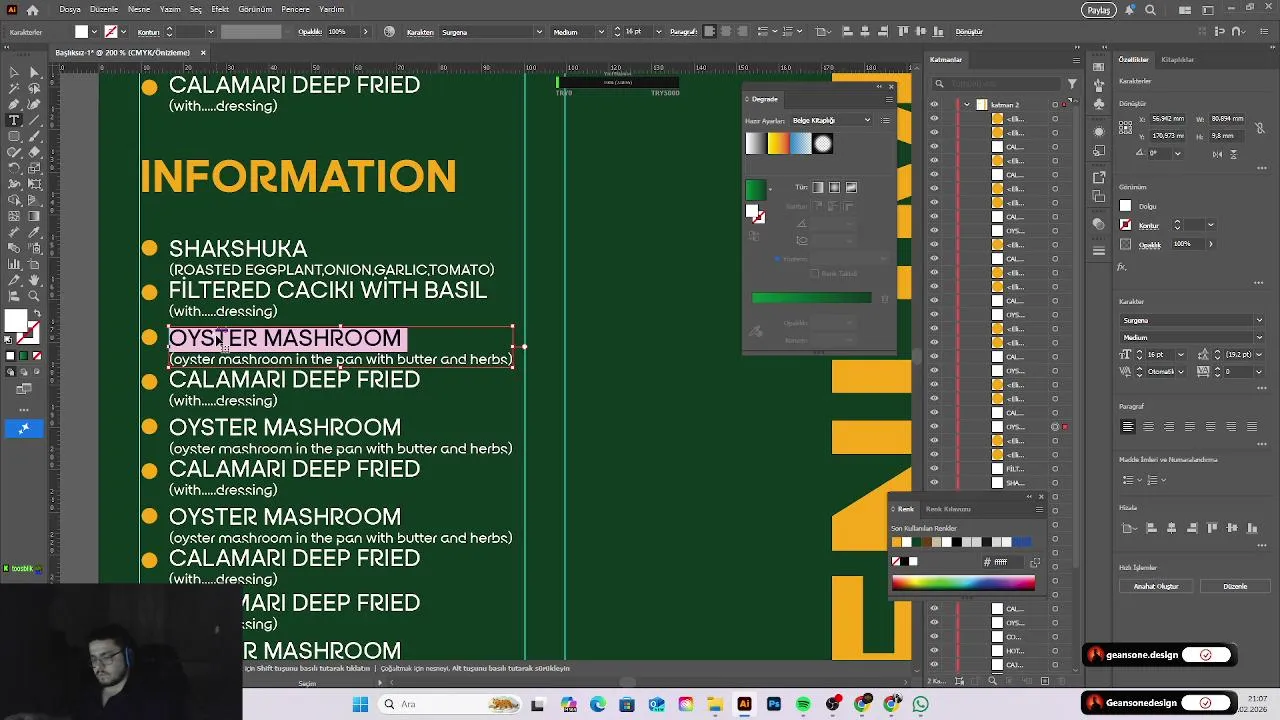Open the font size dropdown in control bar
Image resolution: width=1280 pixels, height=720 pixels.
[x=659, y=32]
